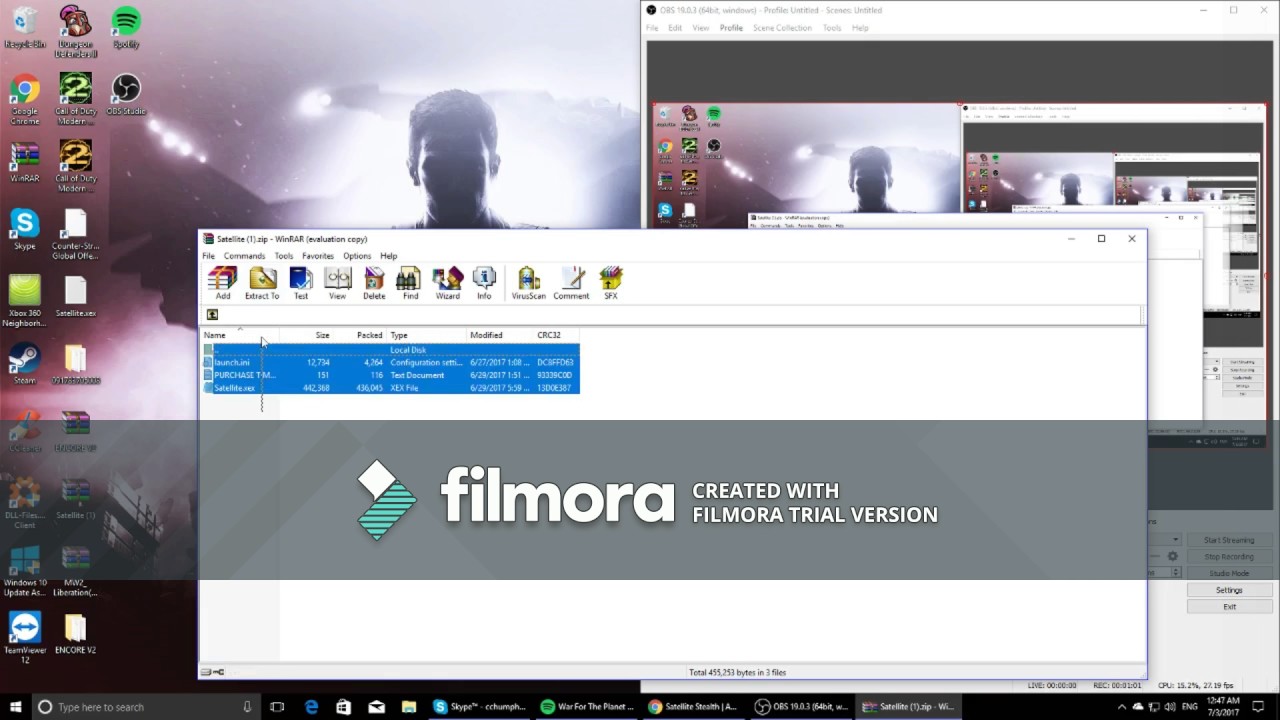This screenshot has height=720, width=1280.
Task: Open the Windows Start menu
Action: point(15,707)
